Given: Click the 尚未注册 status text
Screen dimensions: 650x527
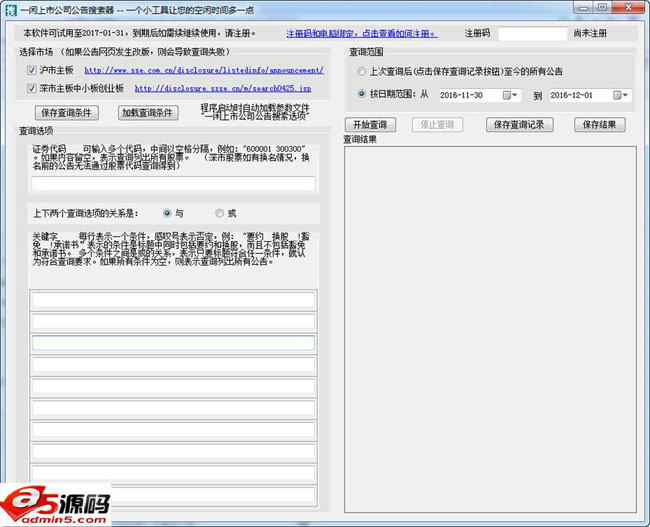Looking at the screenshot, I should [590, 34].
